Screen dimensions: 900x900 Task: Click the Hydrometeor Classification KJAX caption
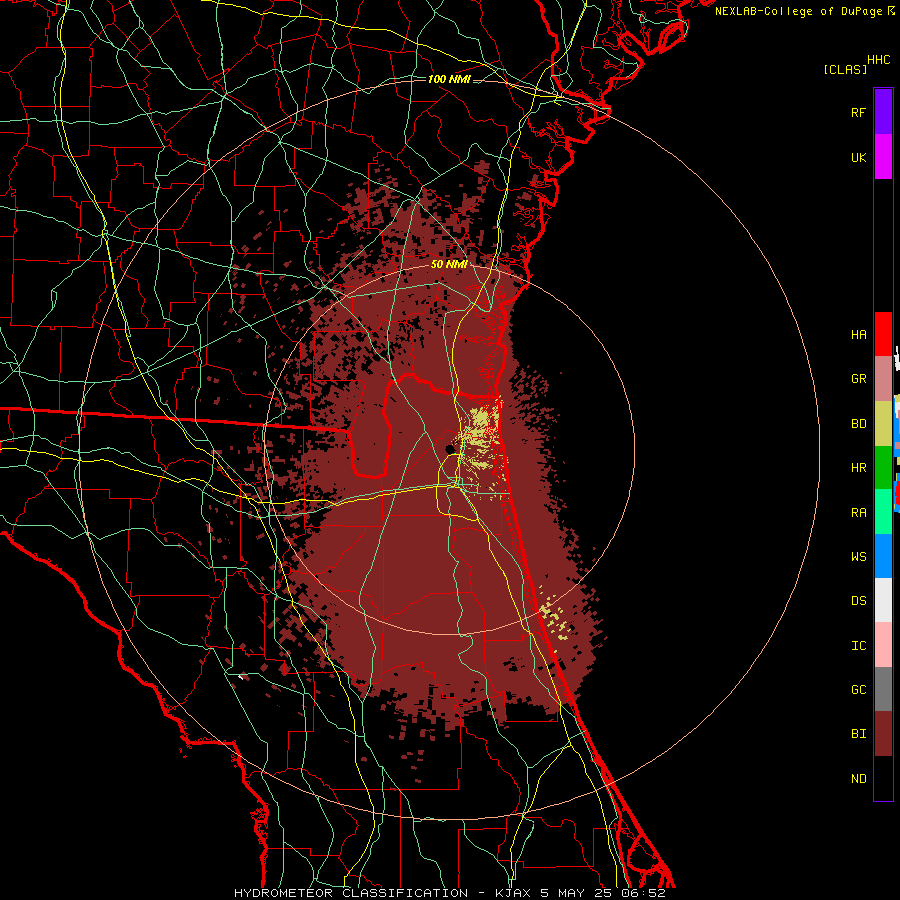pos(450,893)
